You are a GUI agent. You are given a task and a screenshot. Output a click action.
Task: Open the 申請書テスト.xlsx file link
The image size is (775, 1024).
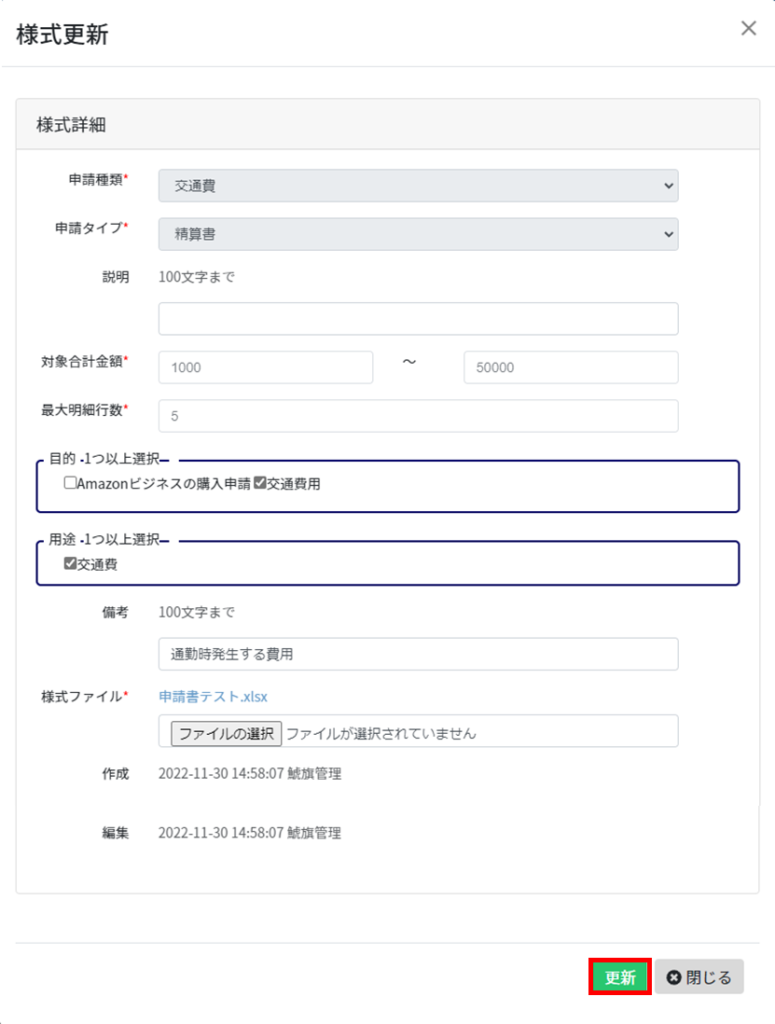(x=213, y=697)
